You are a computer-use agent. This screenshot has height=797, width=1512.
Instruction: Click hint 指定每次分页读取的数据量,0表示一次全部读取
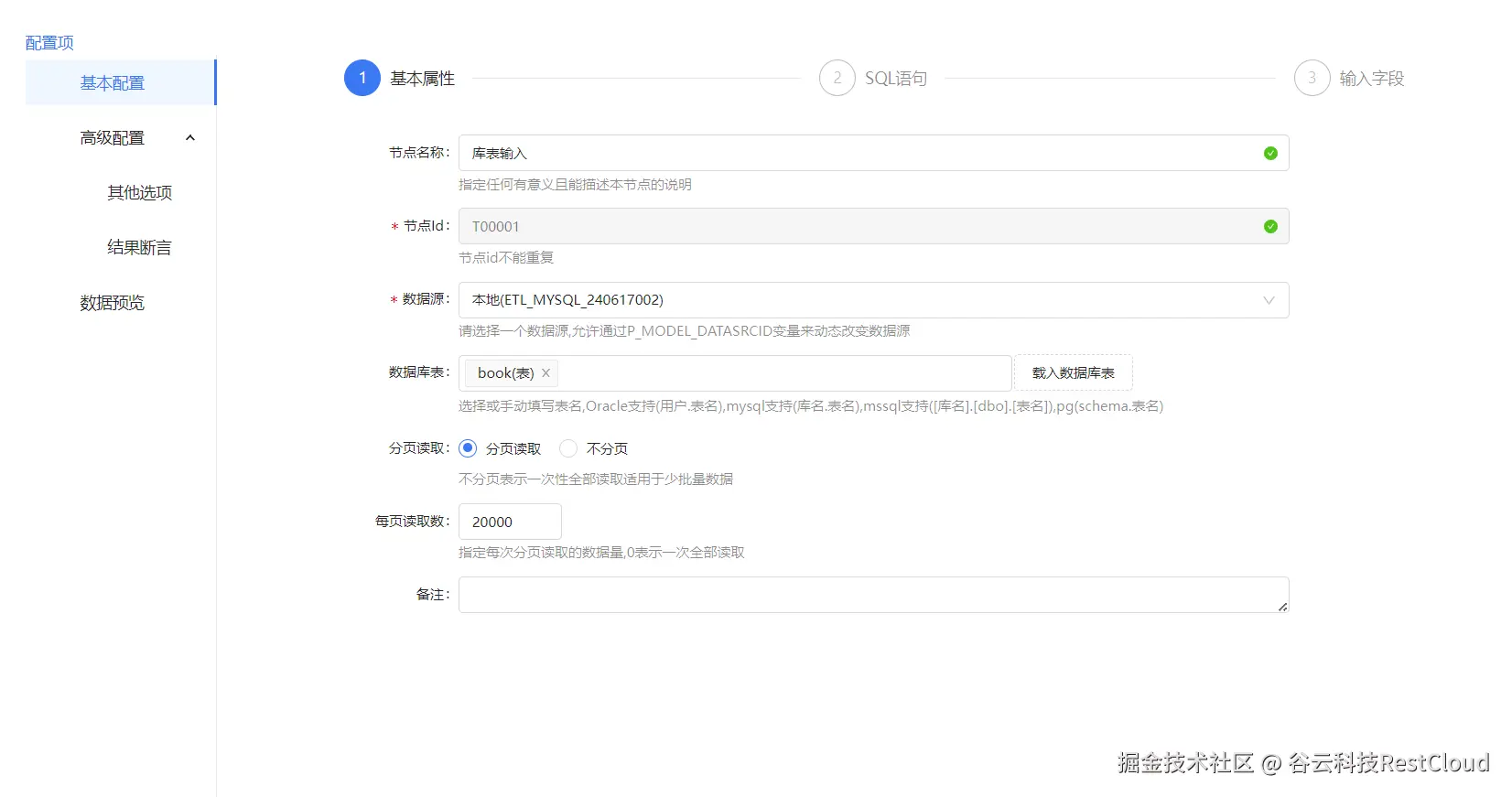point(601,553)
